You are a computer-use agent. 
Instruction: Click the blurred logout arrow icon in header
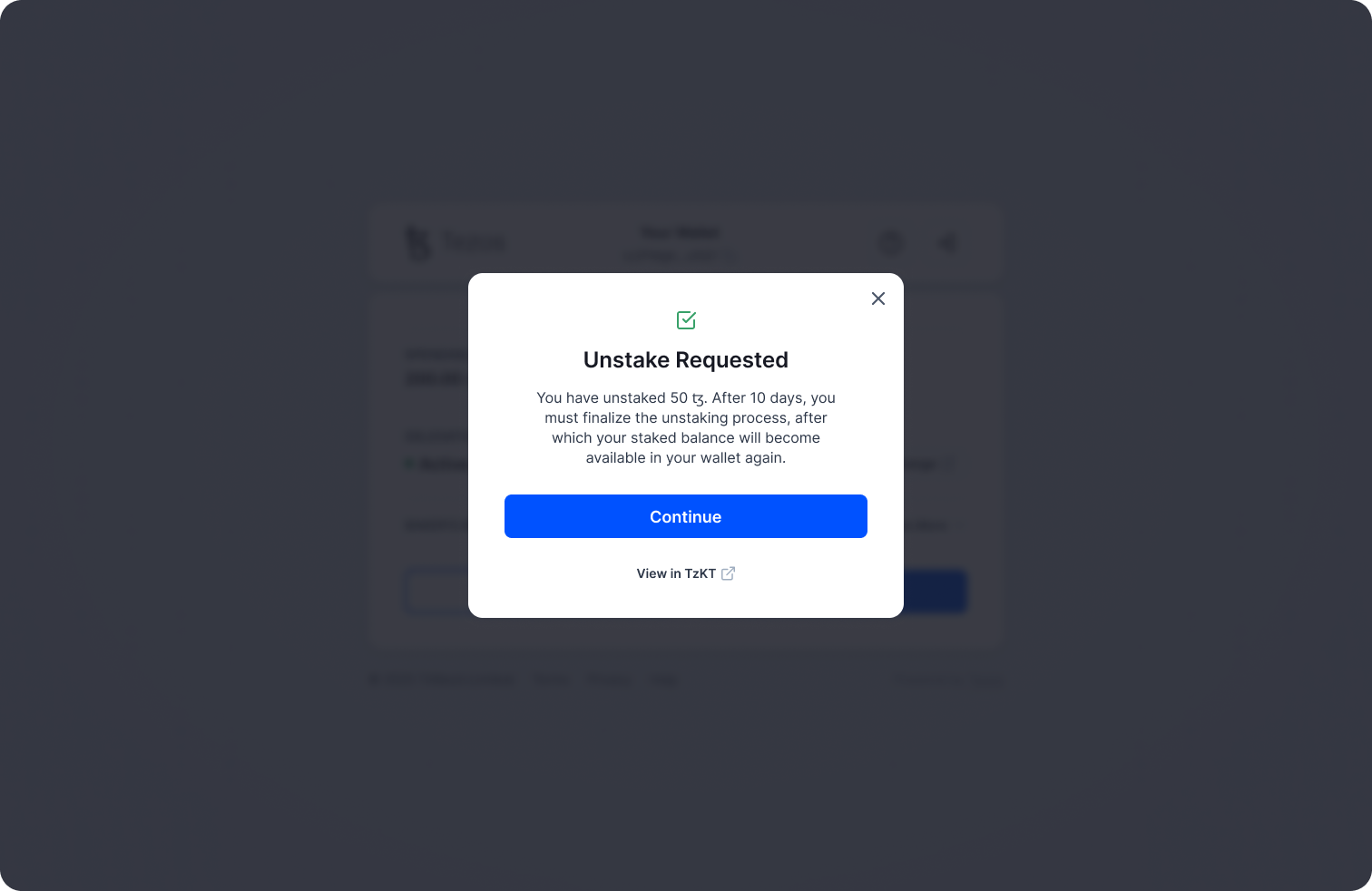coord(946,242)
